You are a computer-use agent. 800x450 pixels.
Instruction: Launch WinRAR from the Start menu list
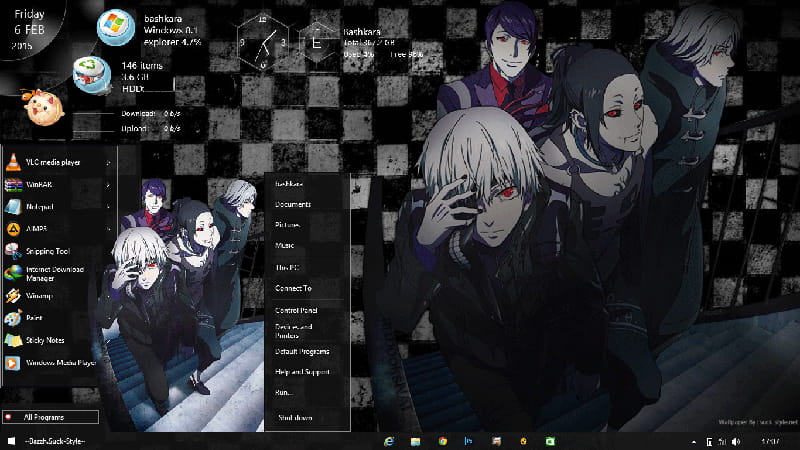click(x=40, y=185)
